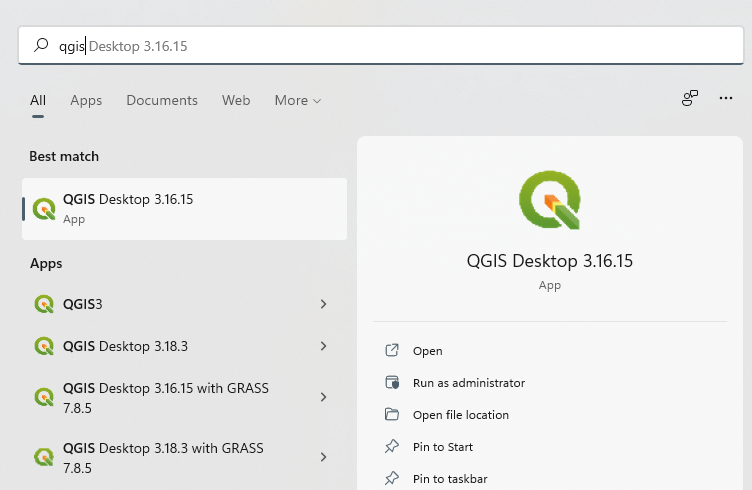Click the QGIS icon in best match row
The width and height of the screenshot is (752, 490).
tap(44, 209)
